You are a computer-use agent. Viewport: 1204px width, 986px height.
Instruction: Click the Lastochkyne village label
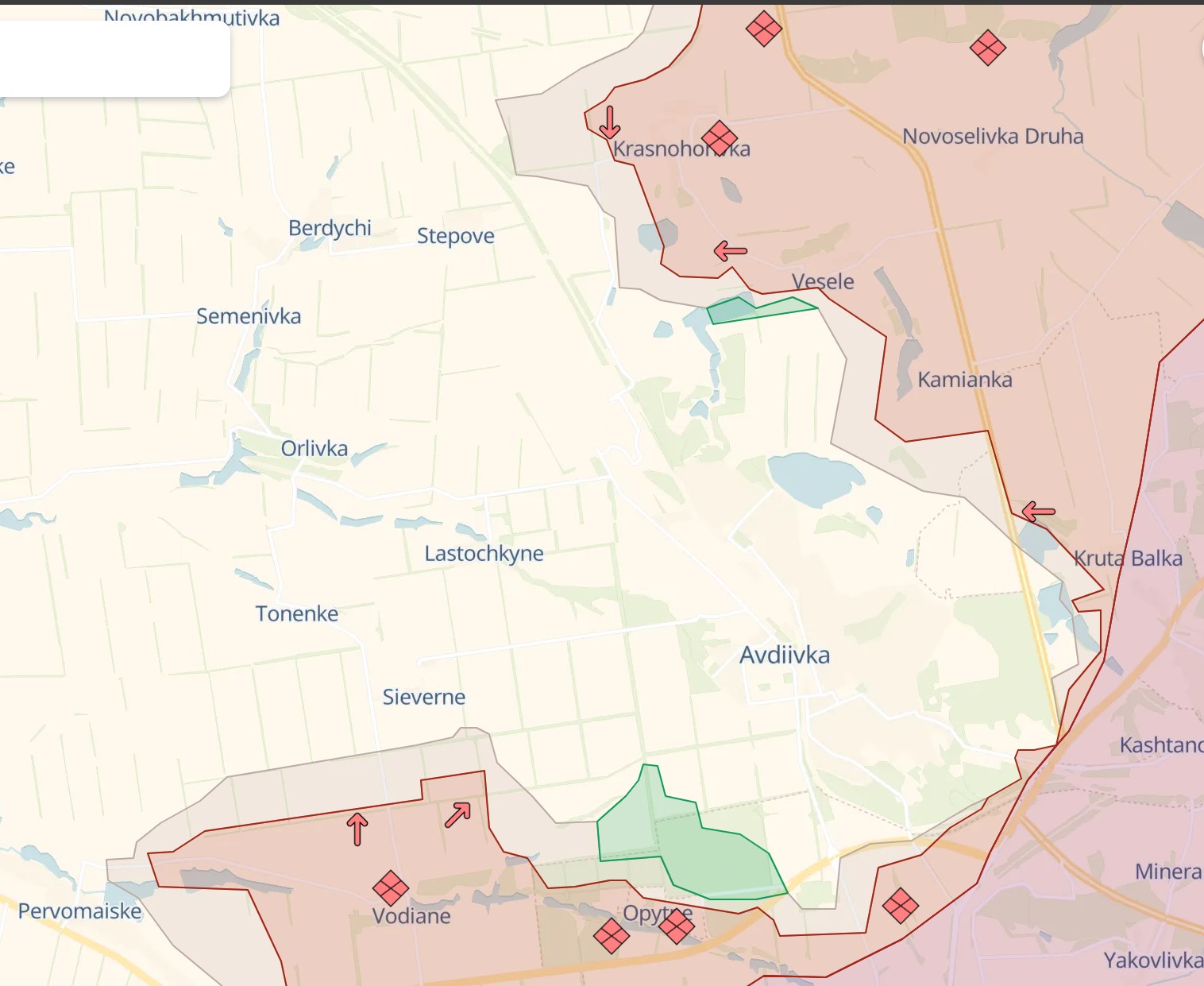click(484, 553)
